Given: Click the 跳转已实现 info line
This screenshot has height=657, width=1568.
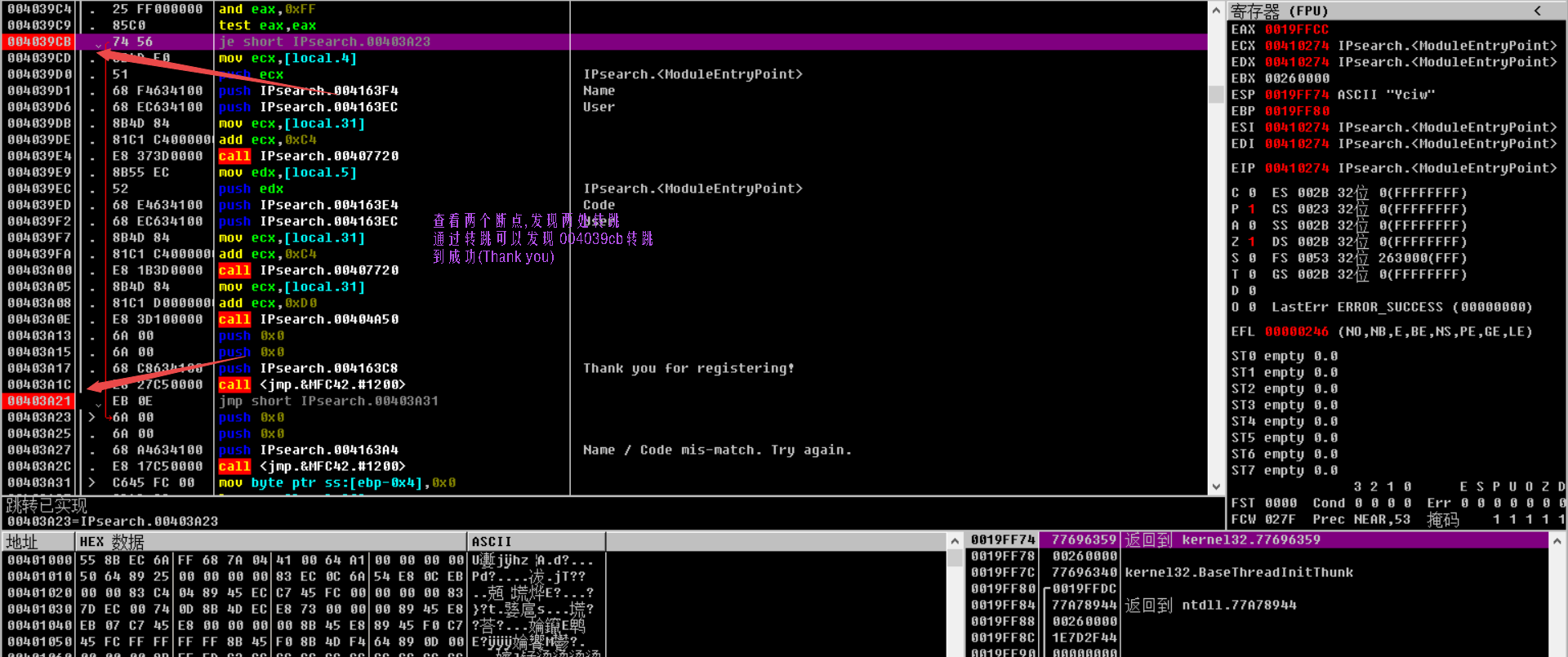Looking at the screenshot, I should pos(46,505).
